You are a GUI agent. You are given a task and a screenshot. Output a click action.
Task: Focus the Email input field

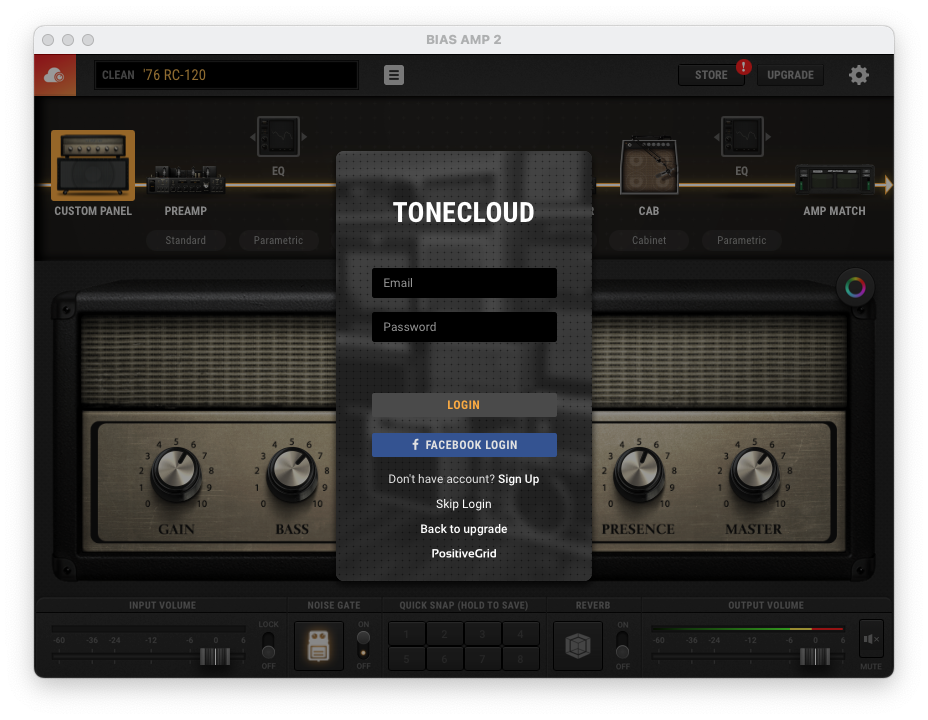coord(464,283)
